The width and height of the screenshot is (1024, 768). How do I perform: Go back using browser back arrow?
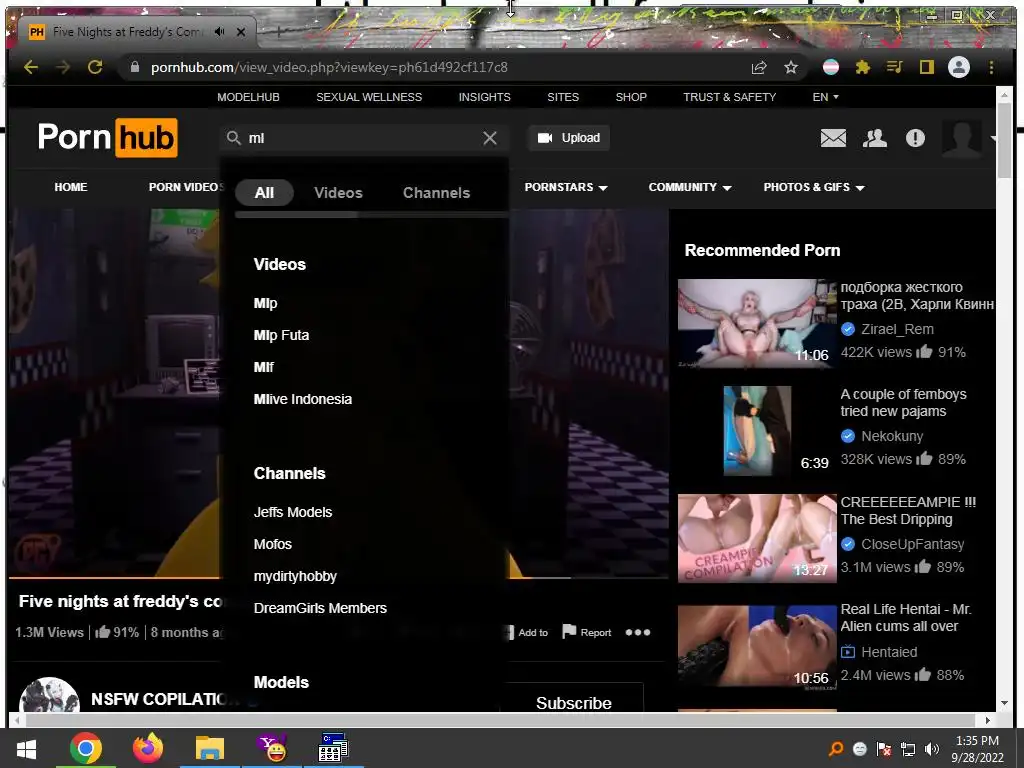pos(31,67)
